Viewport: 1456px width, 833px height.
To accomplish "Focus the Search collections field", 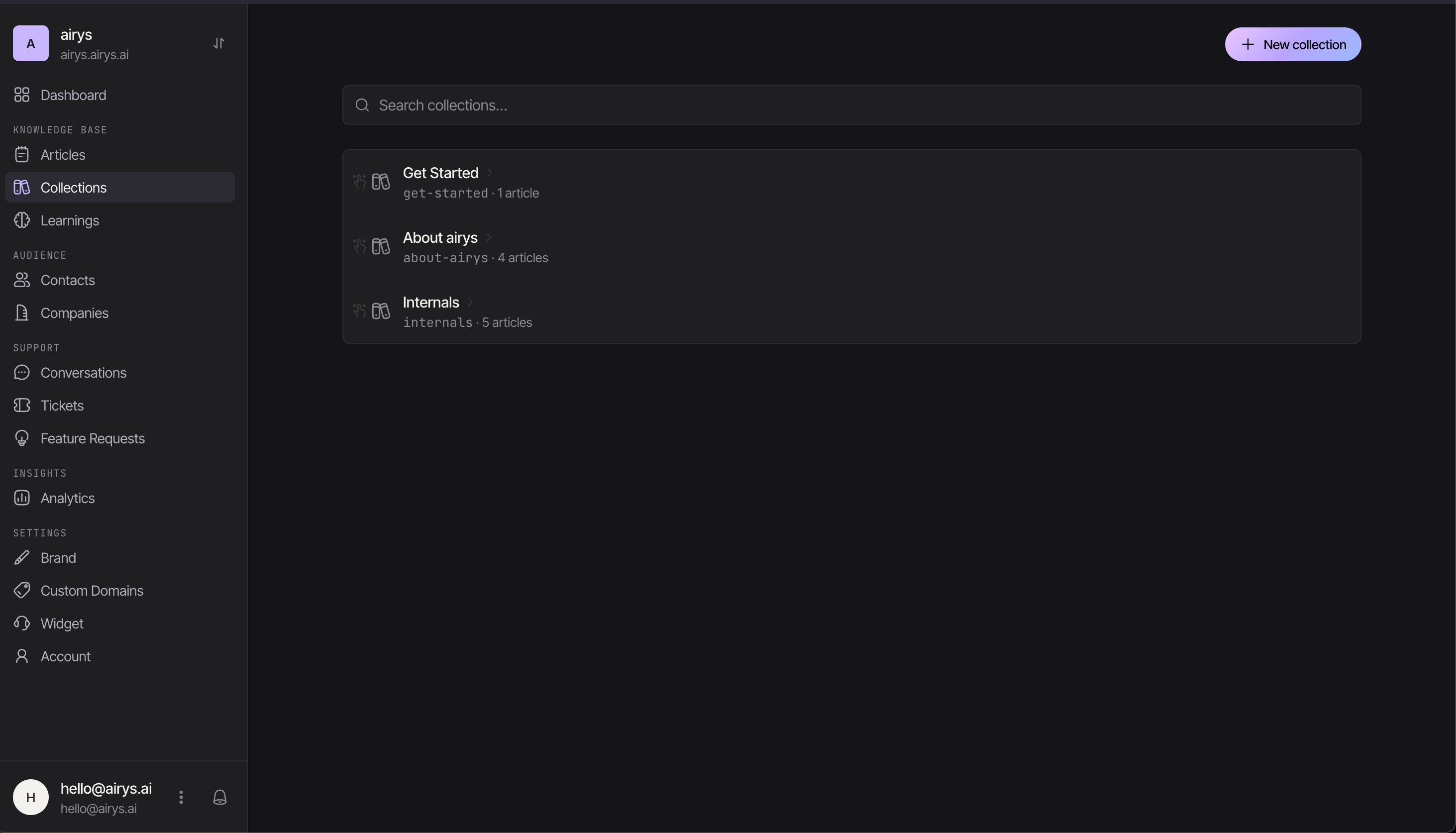I will pos(851,104).
